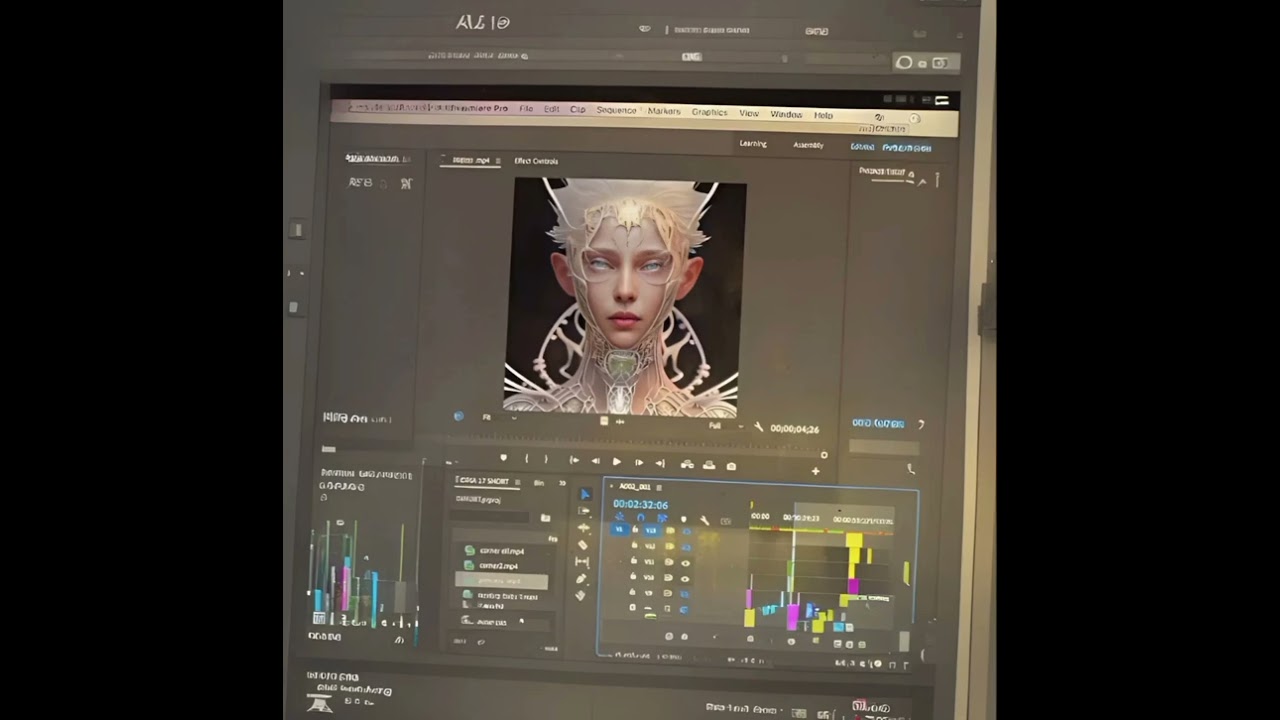This screenshot has width=1280, height=720.
Task: Go to Out point in monitor
Action: (x=660, y=463)
